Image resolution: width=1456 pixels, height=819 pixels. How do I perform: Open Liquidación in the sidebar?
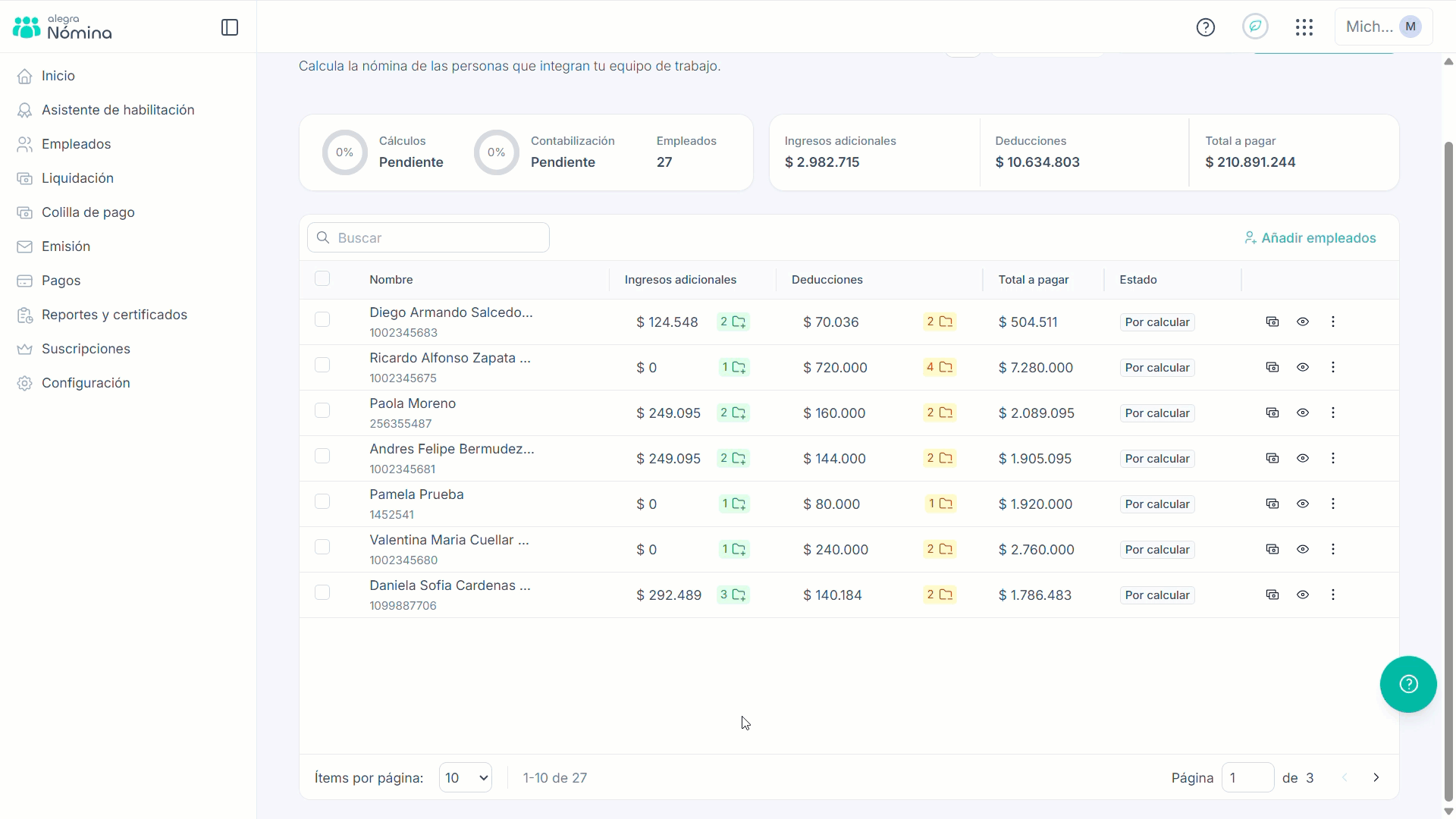[x=65, y=178]
